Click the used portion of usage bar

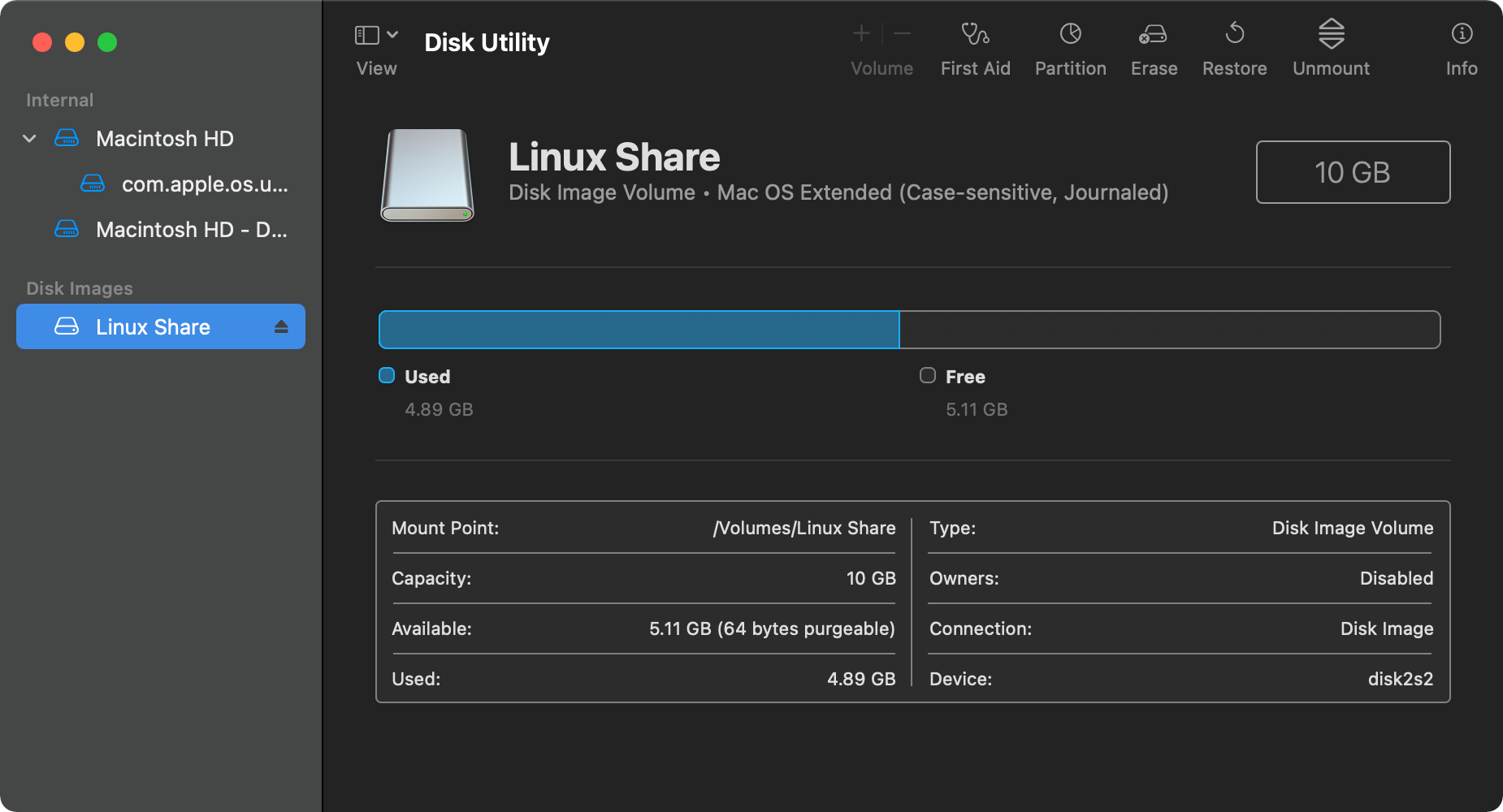click(639, 330)
